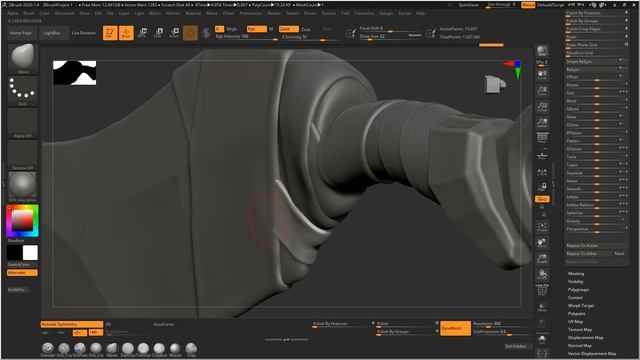640x360 pixels.
Task: Open the Material menu
Action: pos(193,13)
